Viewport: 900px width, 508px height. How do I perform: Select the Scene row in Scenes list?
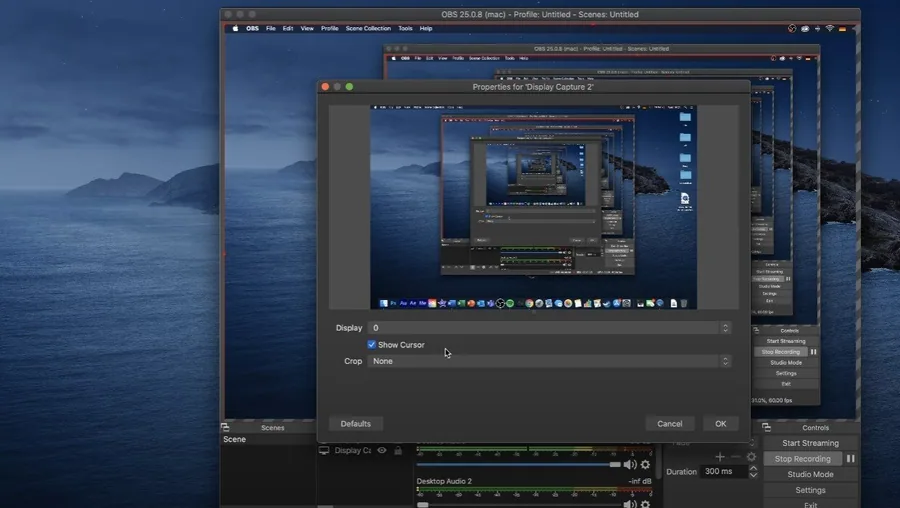pos(267,439)
